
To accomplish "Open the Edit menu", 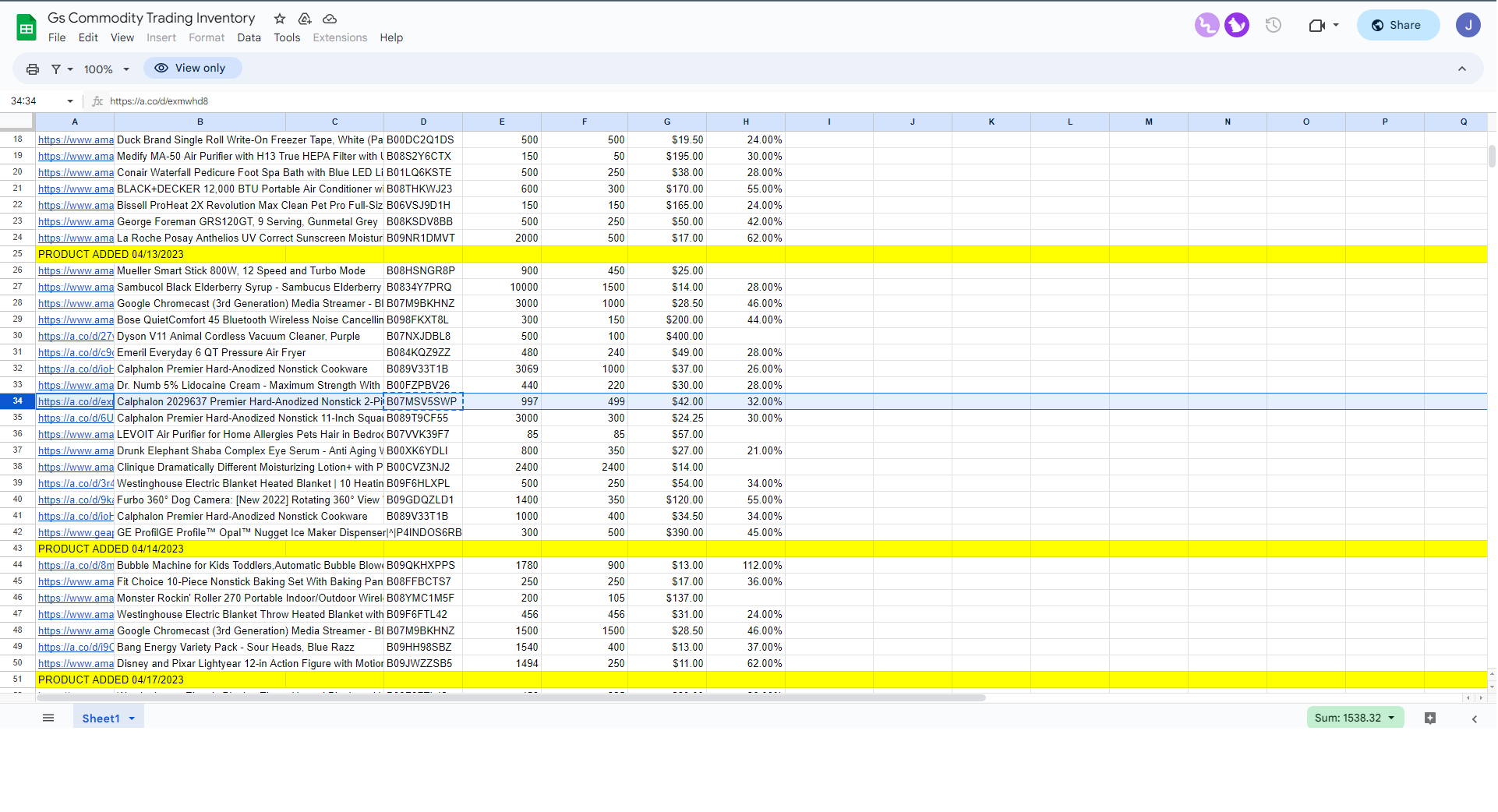I will pyautogui.click(x=88, y=37).
